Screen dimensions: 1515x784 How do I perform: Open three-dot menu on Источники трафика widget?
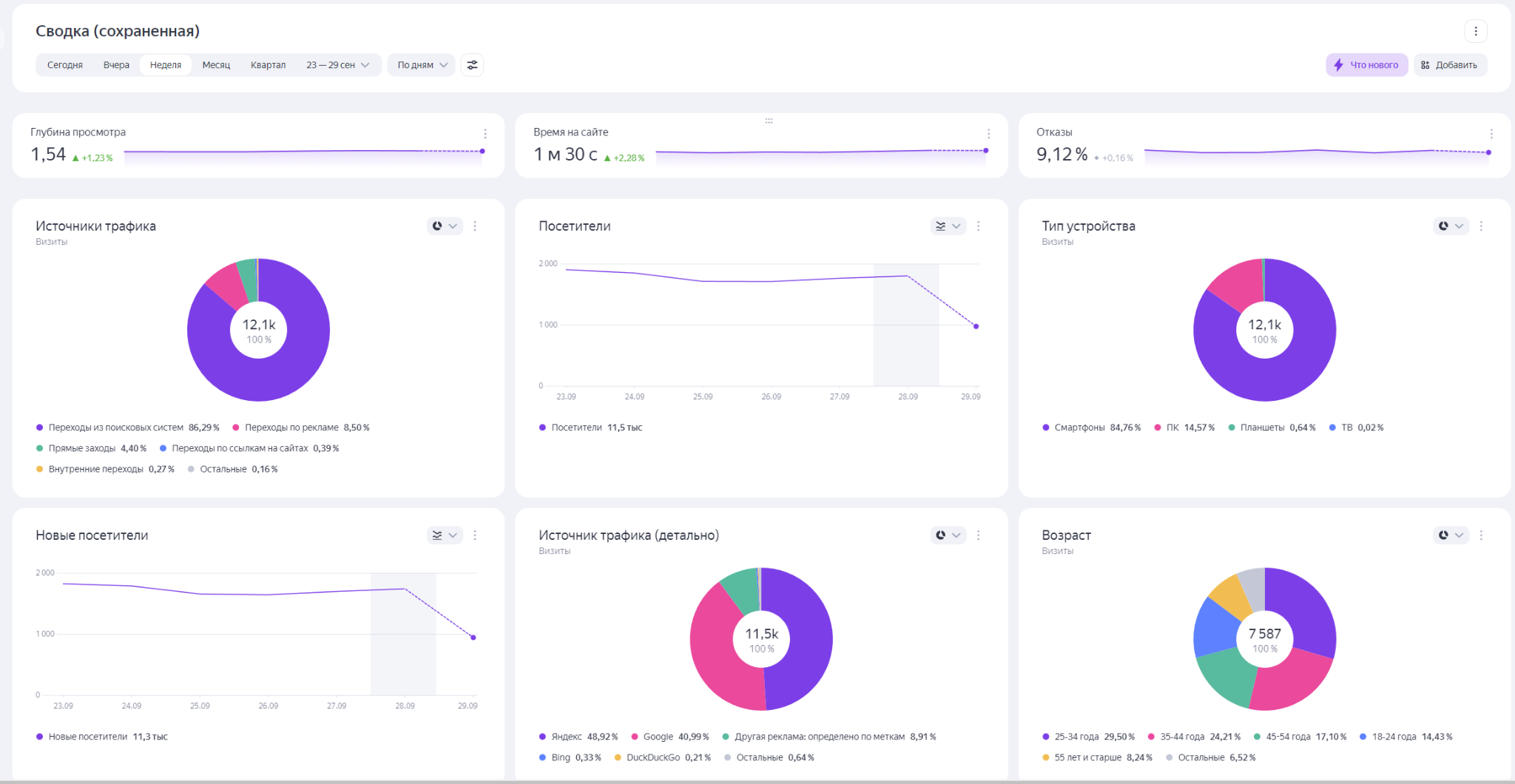click(475, 226)
